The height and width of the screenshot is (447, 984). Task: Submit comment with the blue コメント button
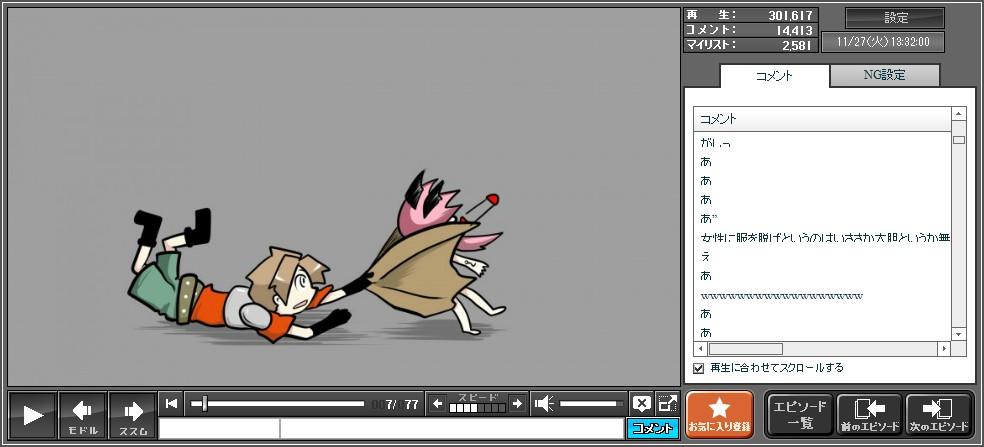(x=652, y=429)
